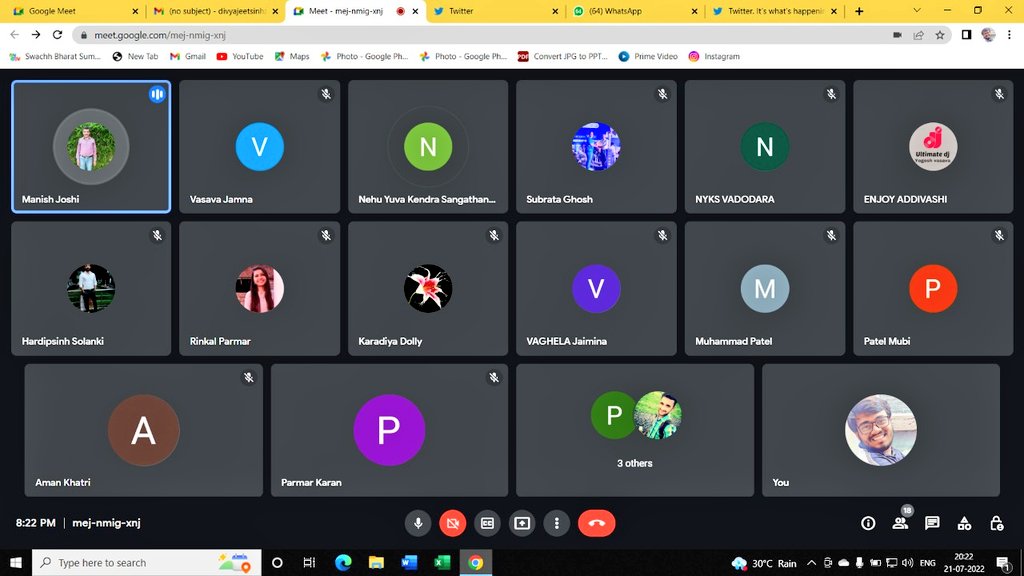Open the Activities shapes icon
This screenshot has height=576, width=1024.
pos(964,523)
